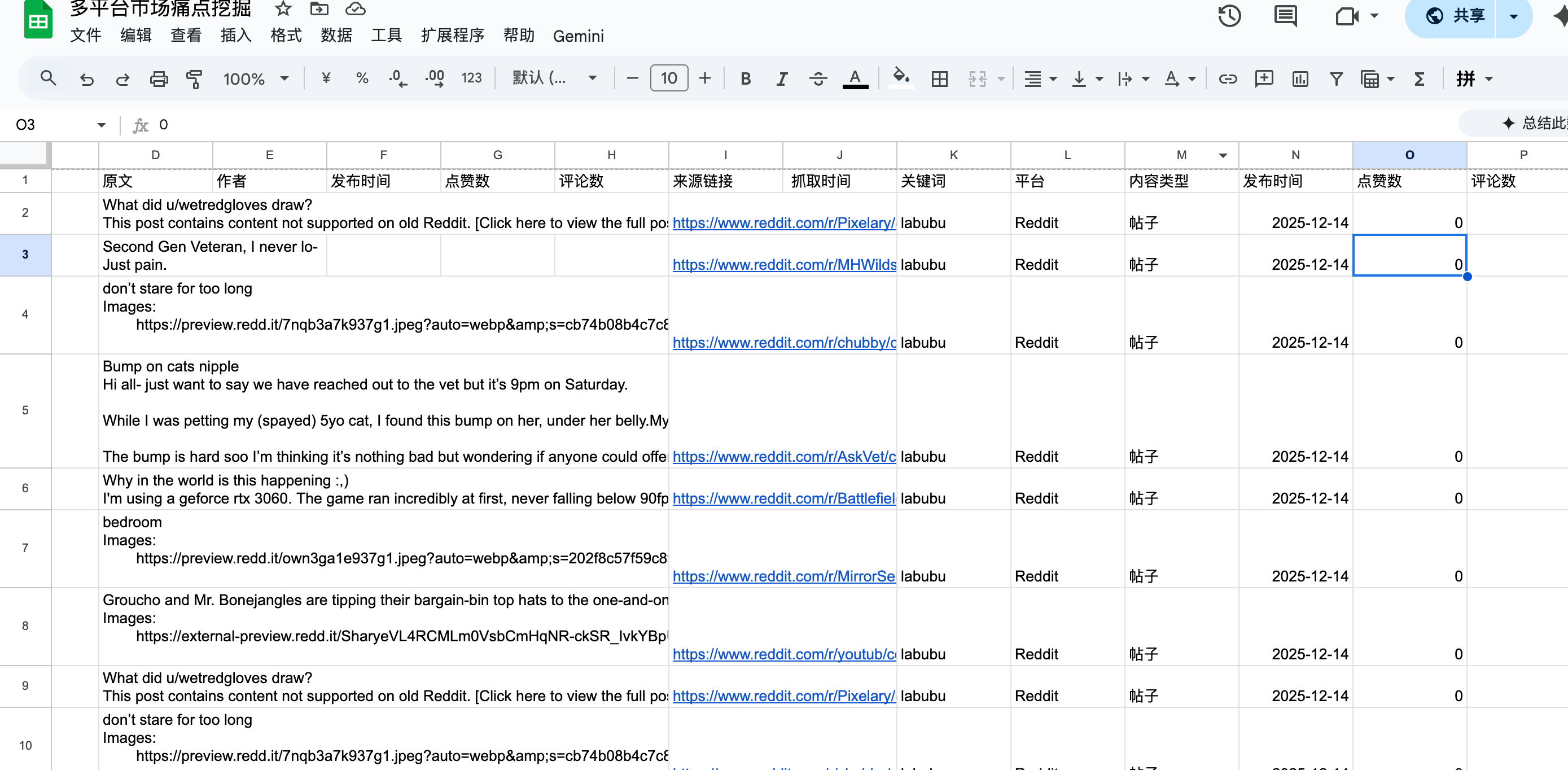Open the insert link tool
The height and width of the screenshot is (770, 1568).
pos(1227,78)
